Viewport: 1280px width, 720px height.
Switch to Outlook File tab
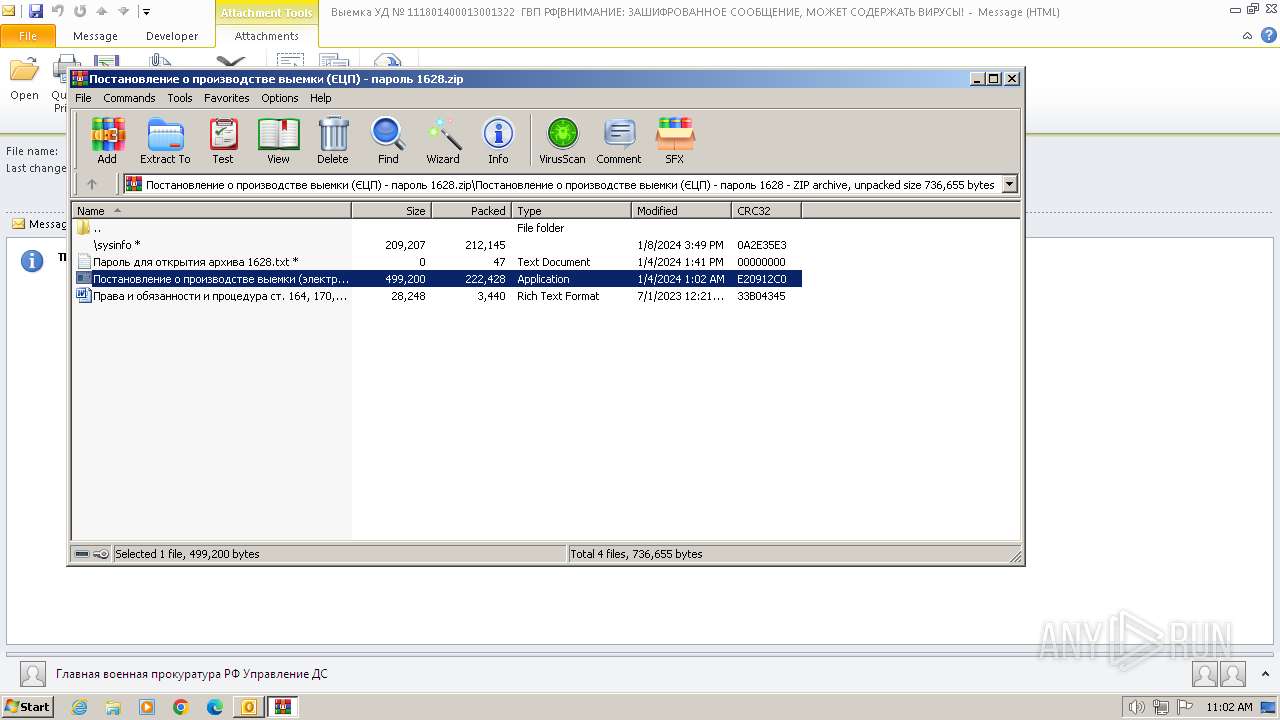[28, 36]
